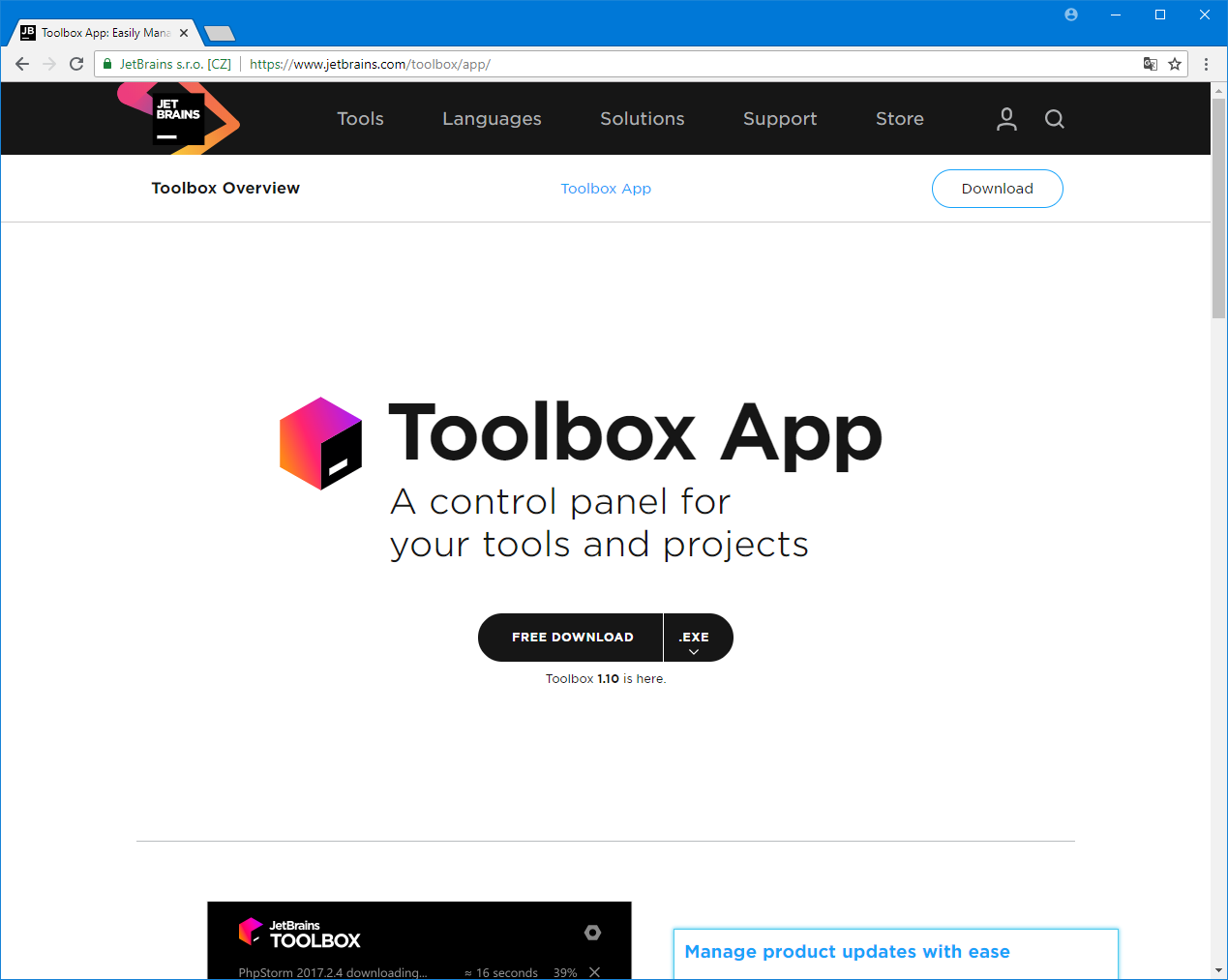The height and width of the screenshot is (980, 1228).
Task: Open a new tab with the new tab button
Action: (x=221, y=34)
